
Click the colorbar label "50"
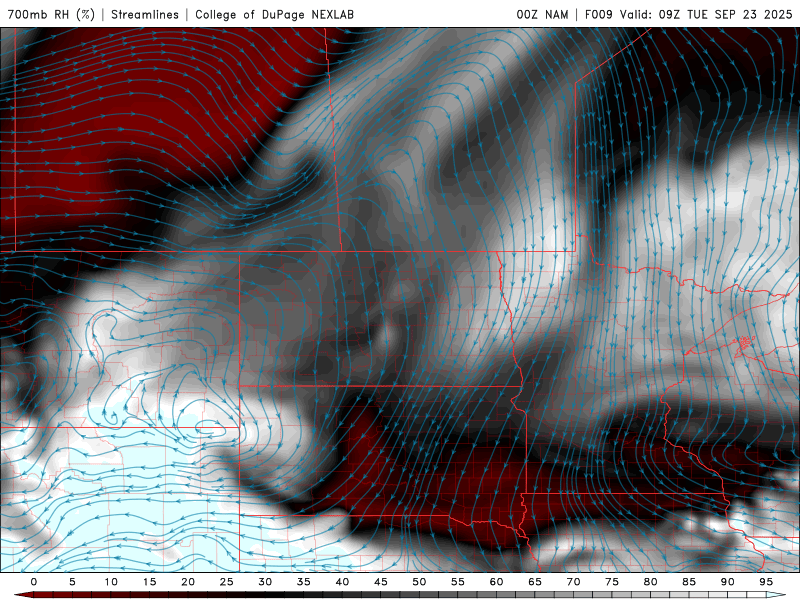point(419,582)
